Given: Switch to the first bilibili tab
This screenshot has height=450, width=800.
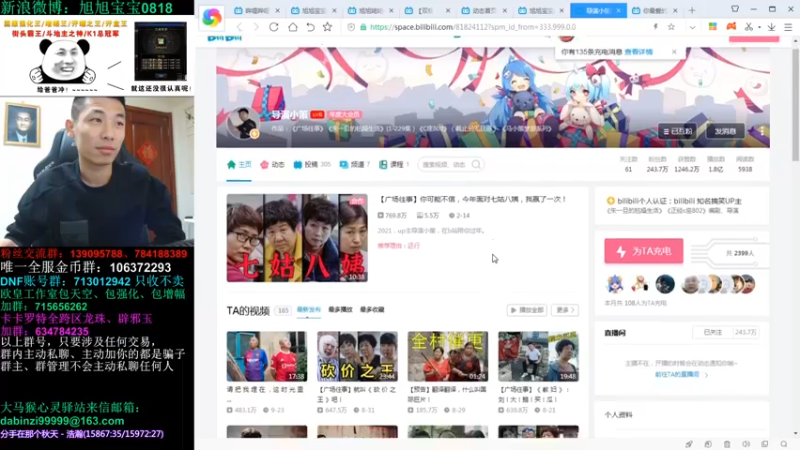Looking at the screenshot, I should coord(255,10).
